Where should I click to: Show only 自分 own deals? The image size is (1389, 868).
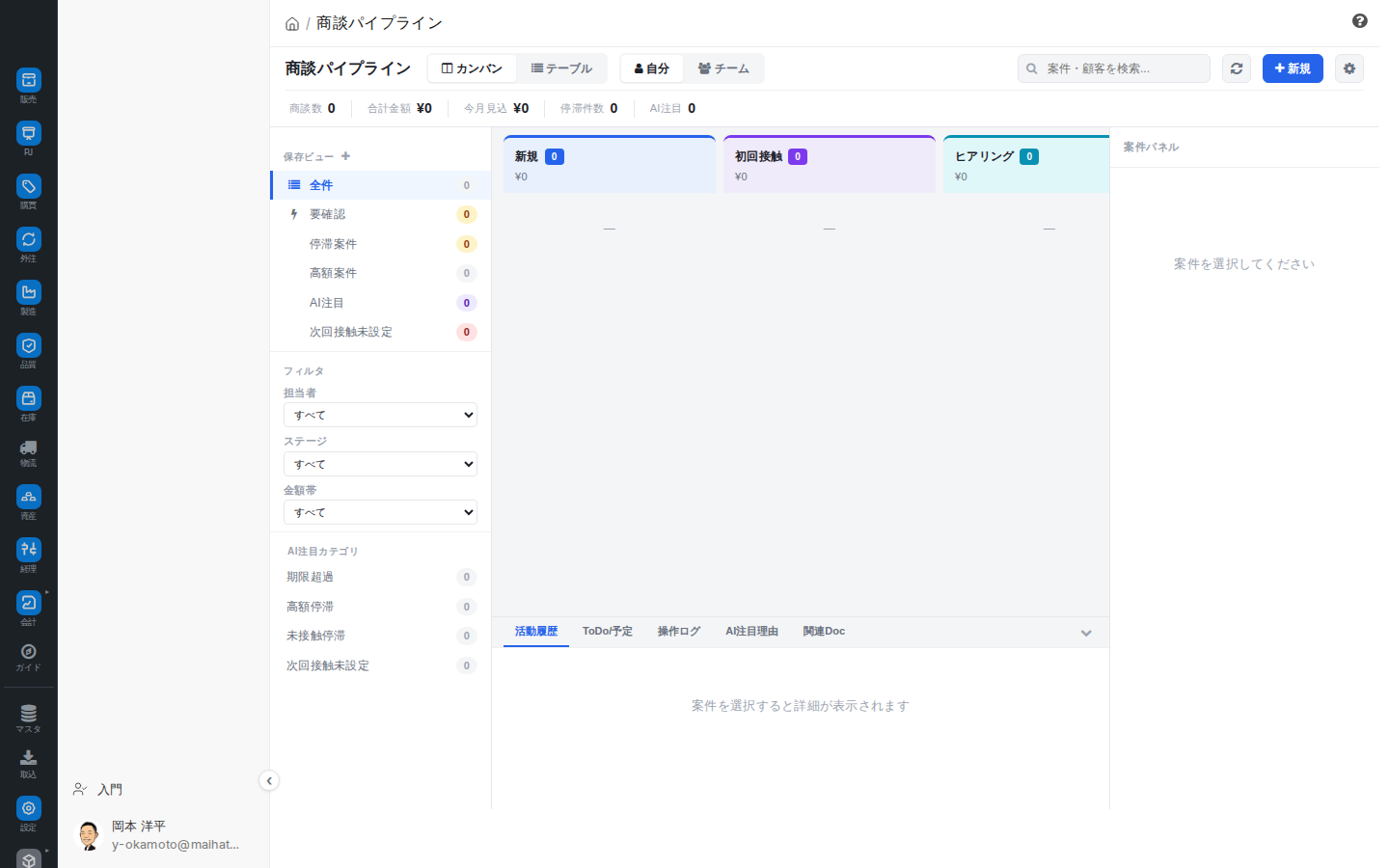pos(652,68)
